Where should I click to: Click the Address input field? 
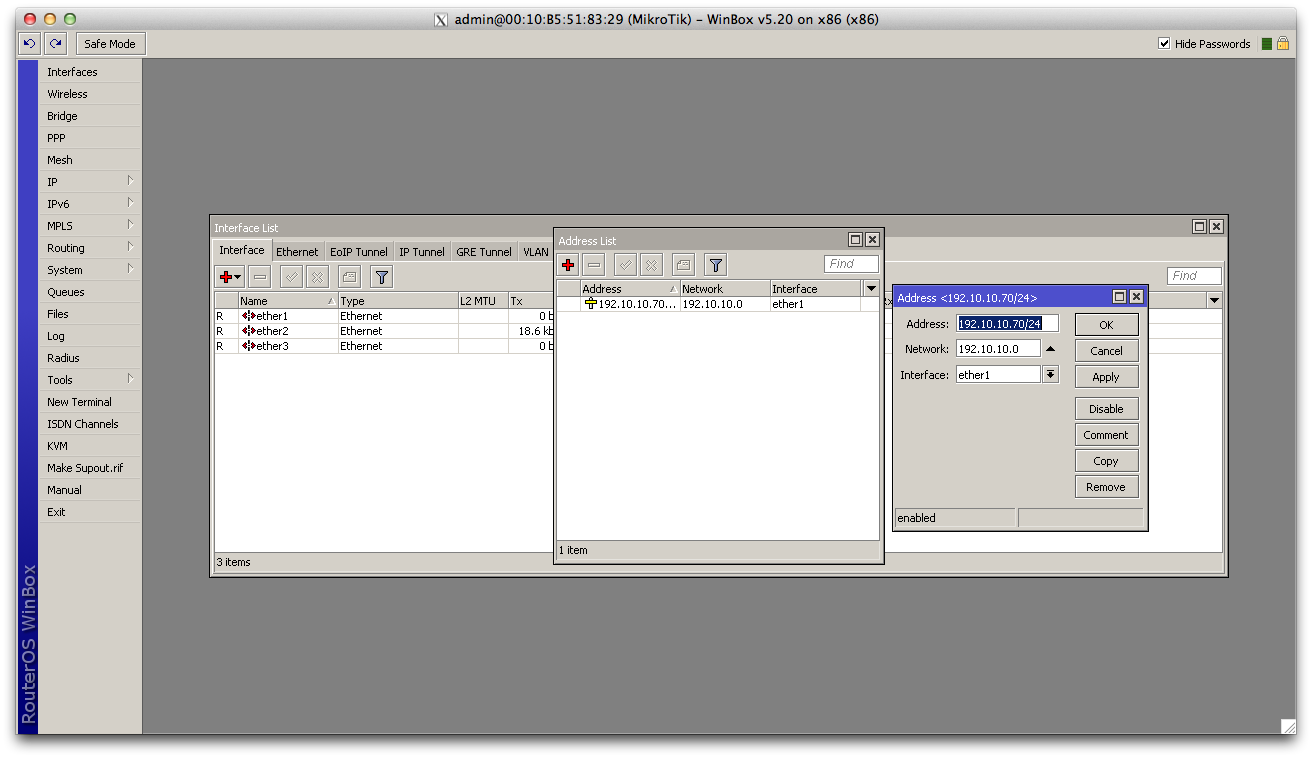click(x=1007, y=324)
